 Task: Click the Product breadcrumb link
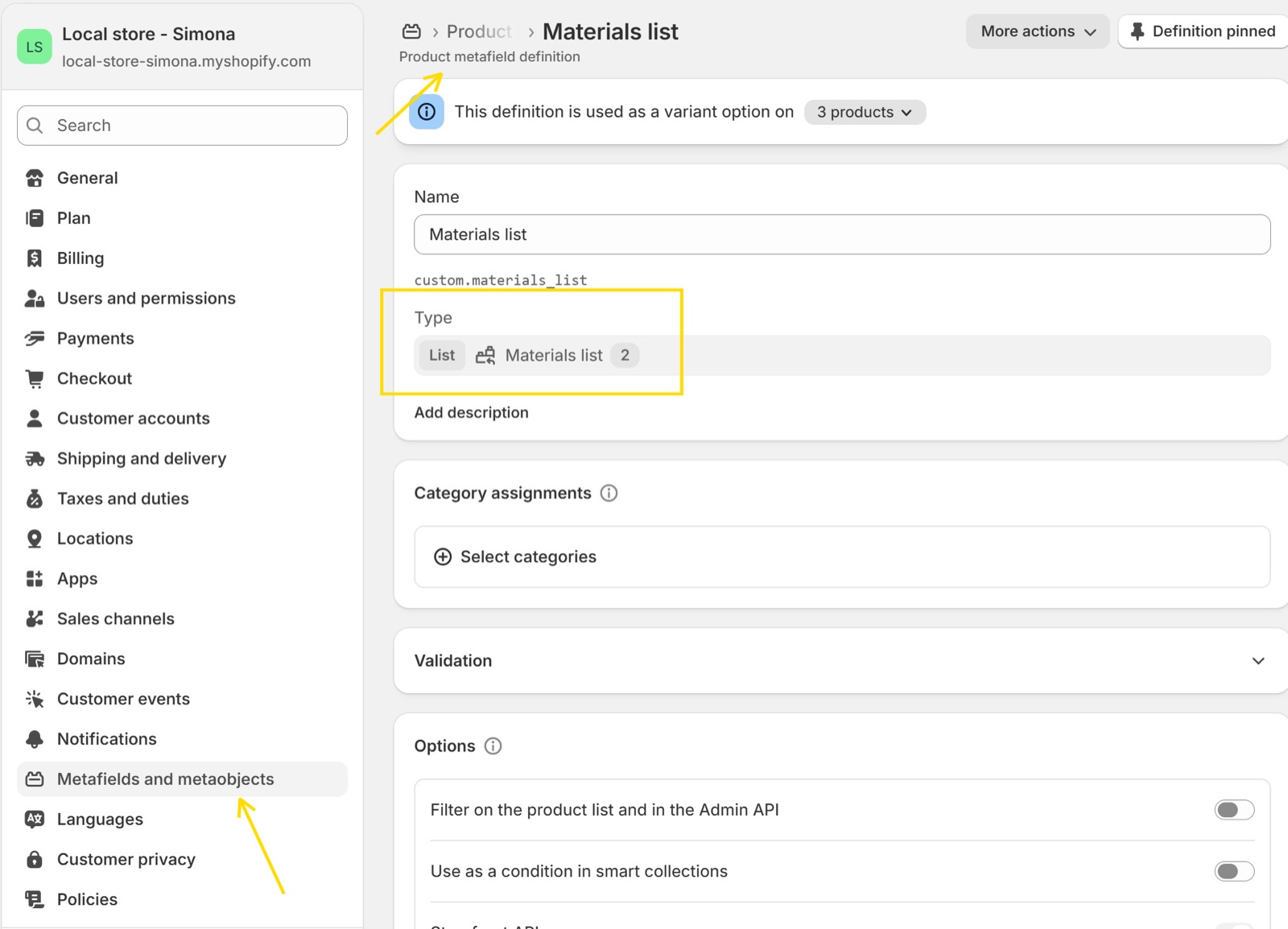479,31
